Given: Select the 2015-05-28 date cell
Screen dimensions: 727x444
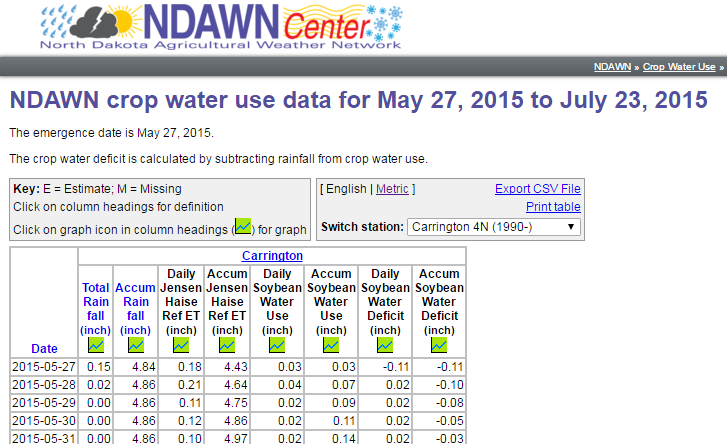Looking at the screenshot, I should click(x=44, y=385).
